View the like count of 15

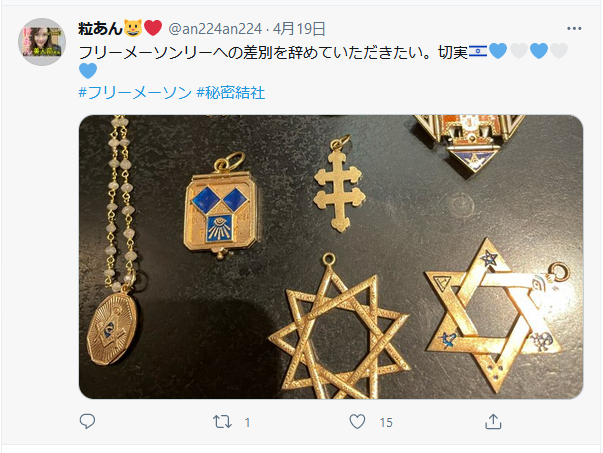(x=386, y=423)
